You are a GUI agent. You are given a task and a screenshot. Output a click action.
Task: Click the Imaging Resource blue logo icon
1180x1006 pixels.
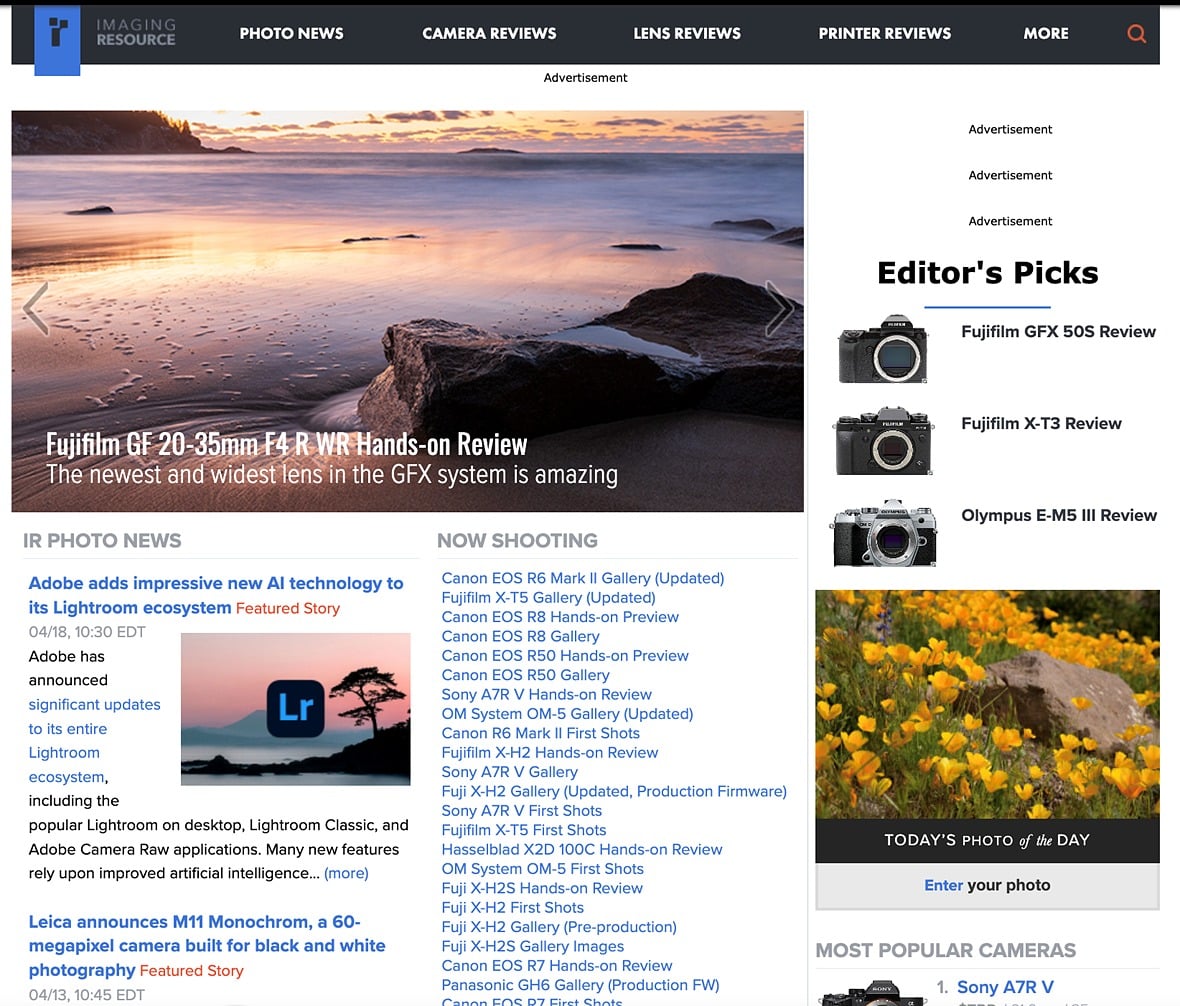point(57,39)
